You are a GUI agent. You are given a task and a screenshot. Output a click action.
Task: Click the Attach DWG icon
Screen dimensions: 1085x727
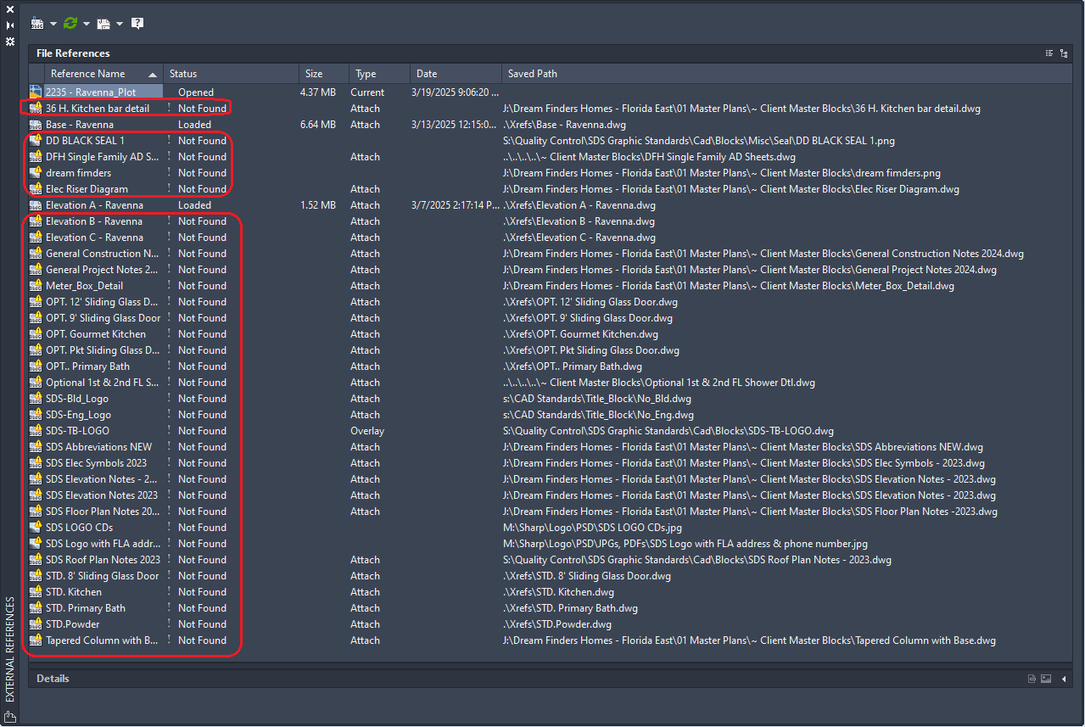tap(37, 24)
